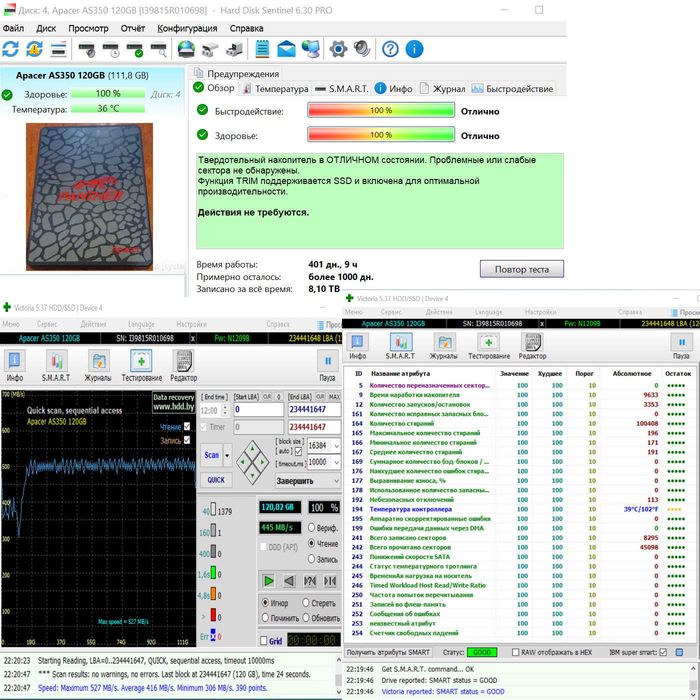Screen dimensions: 700x700
Task: Click the network computer globe icon in Sentinel toolbar
Action: point(311,49)
